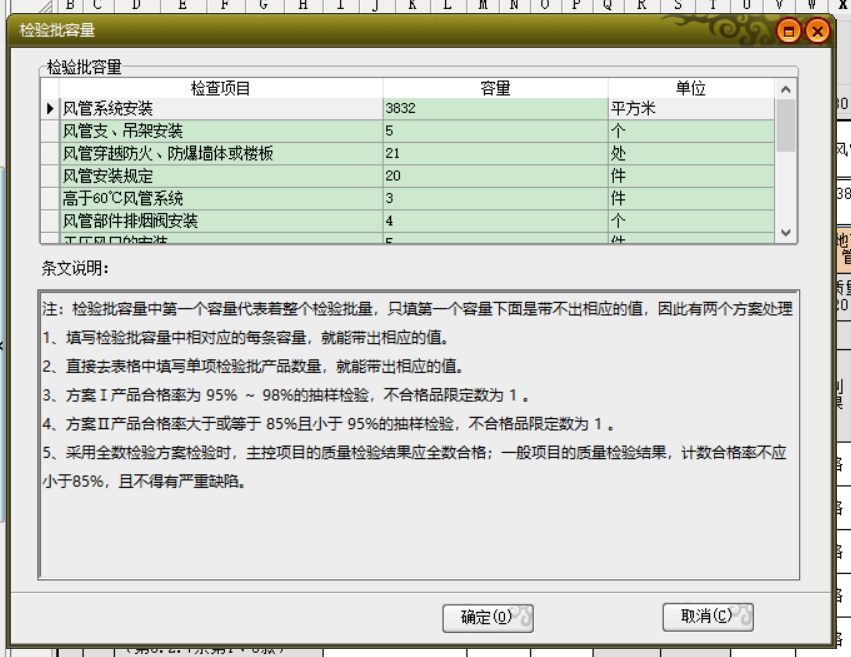The height and width of the screenshot is (657, 851).
Task: Click the 确定(O) button
Action: tap(487, 617)
